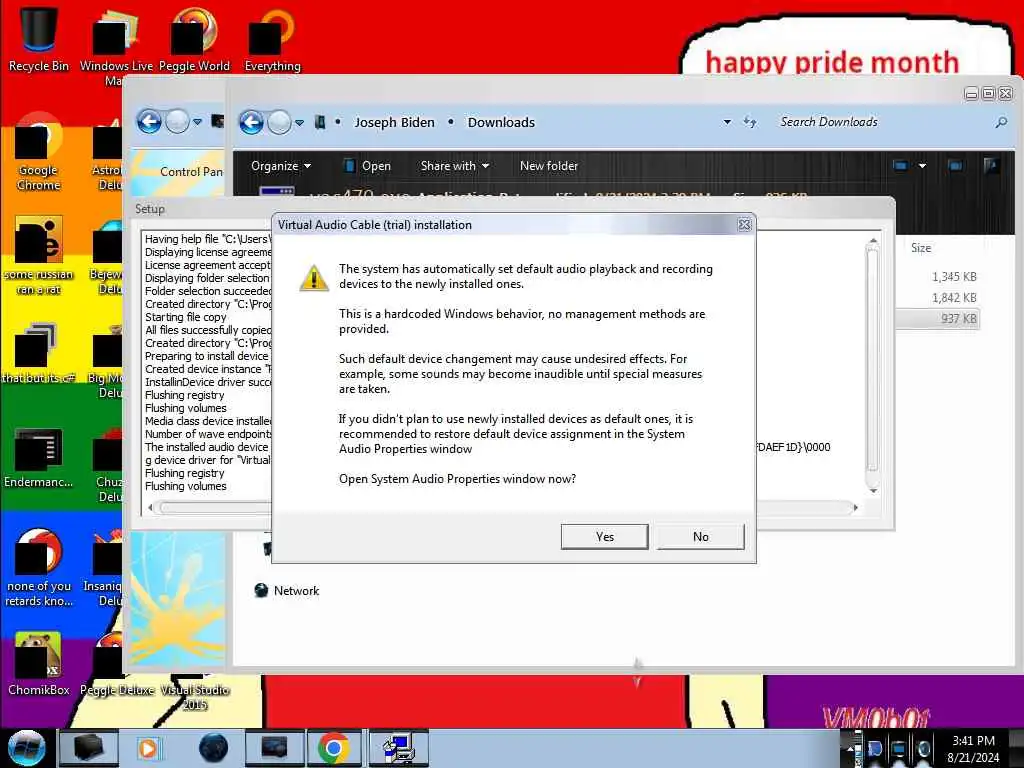Click the search magnifier icon

pyautogui.click(x=1000, y=122)
